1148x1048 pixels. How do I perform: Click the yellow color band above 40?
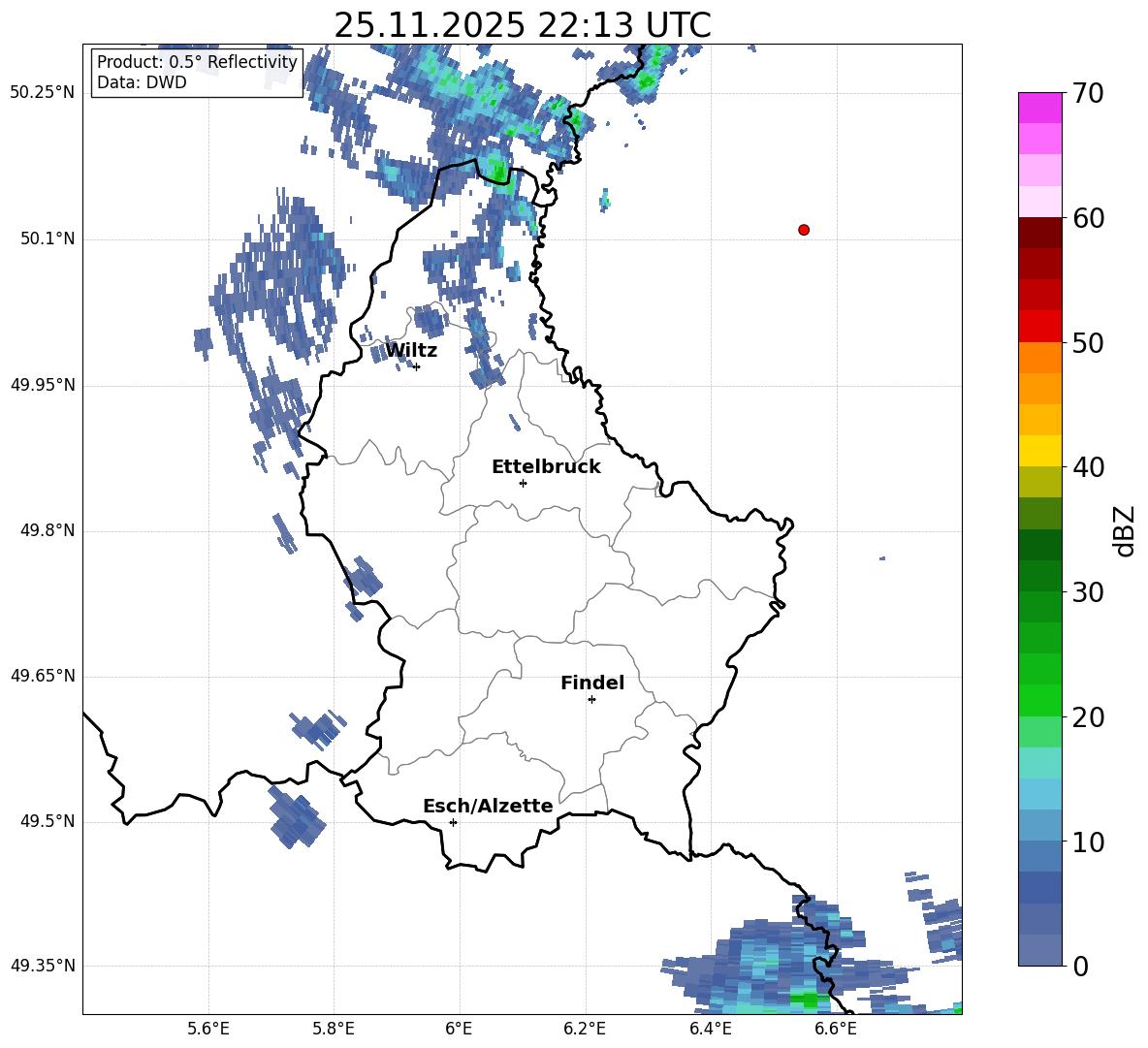point(1040,451)
